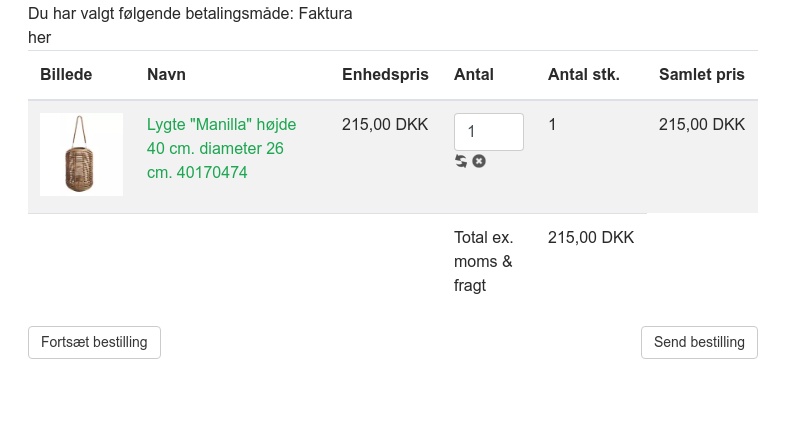The height and width of the screenshot is (422, 788).
Task: Click the chosen payment method text Faktura
Action: click(x=325, y=14)
